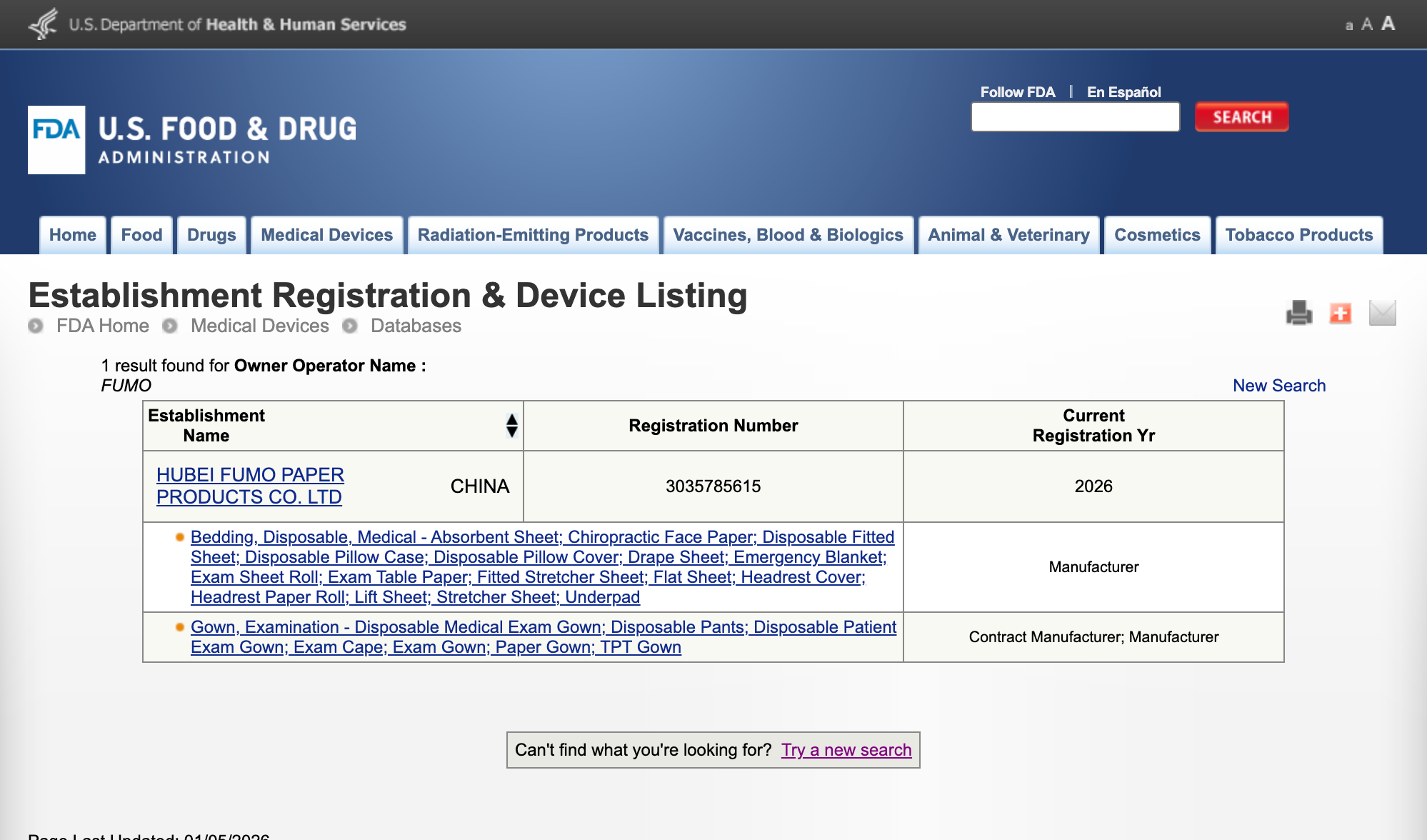Open Radiation-Emitting Products tab
This screenshot has width=1427, height=840.
533,235
